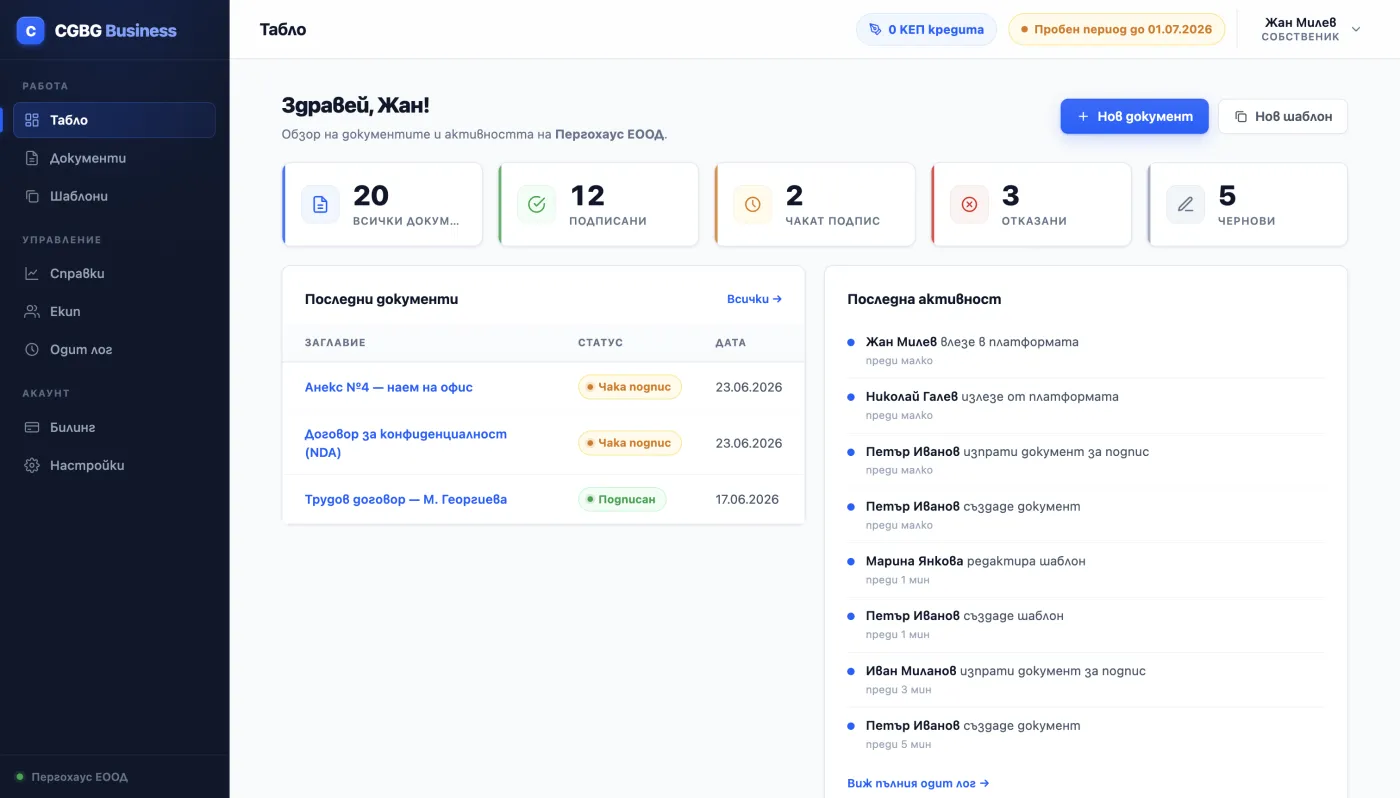
Task: Click the CGBG Business logo icon
Action: [x=31, y=31]
